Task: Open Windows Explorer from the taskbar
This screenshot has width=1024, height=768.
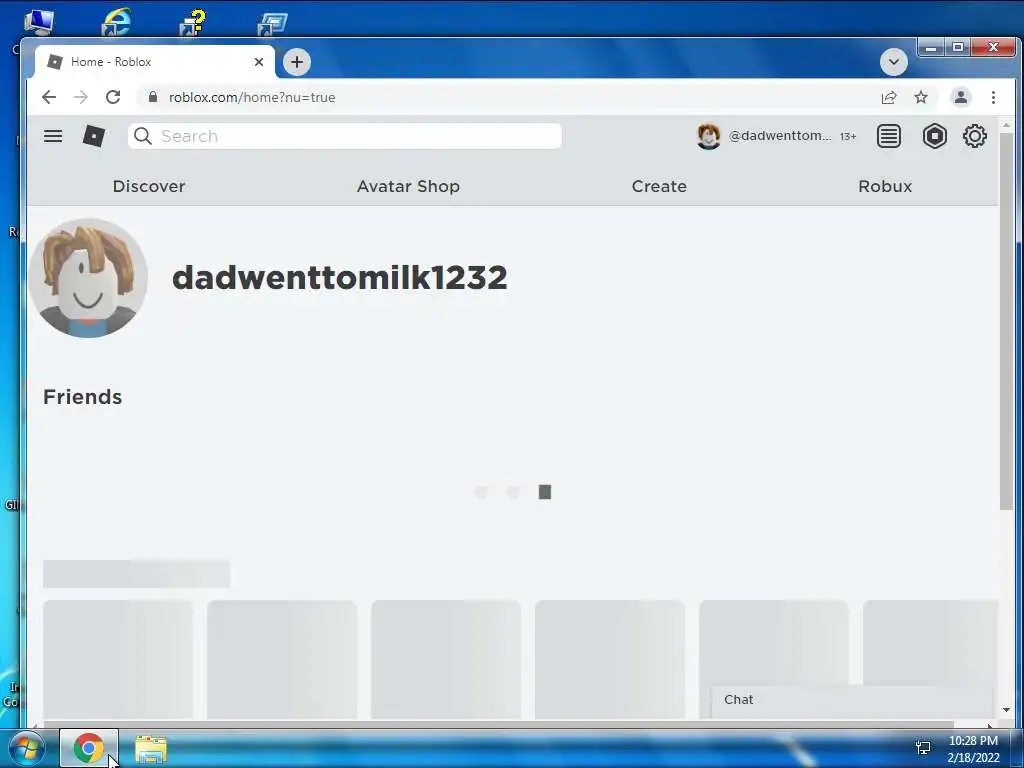Action: tap(151, 748)
